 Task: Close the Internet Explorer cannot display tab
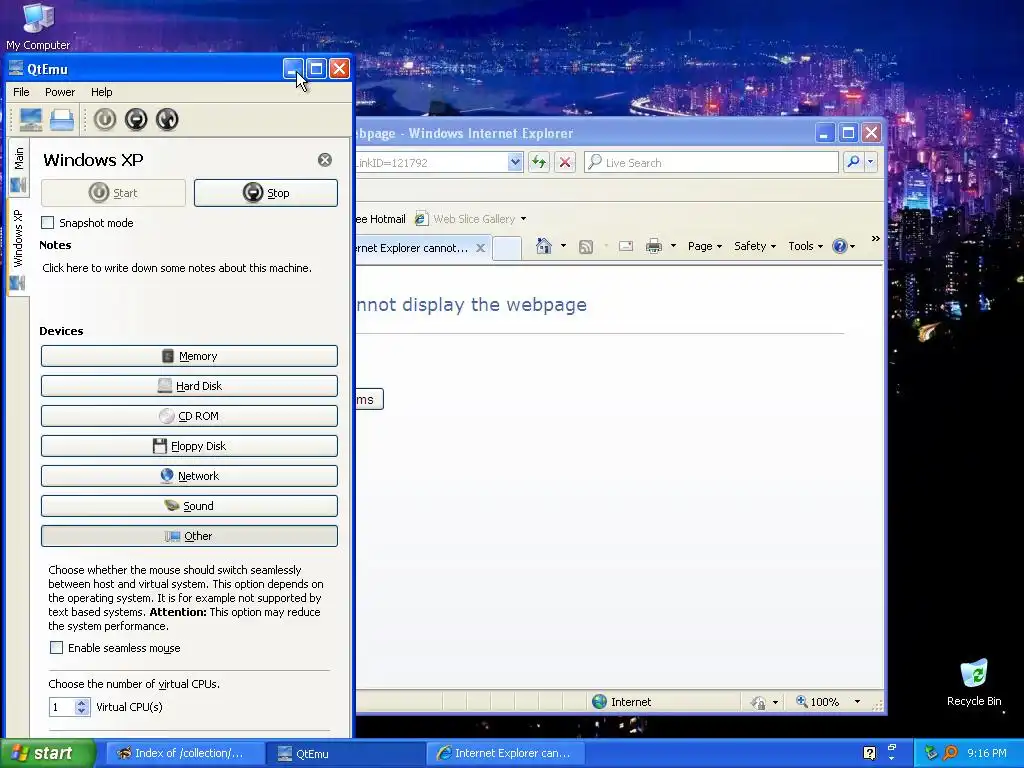point(481,248)
